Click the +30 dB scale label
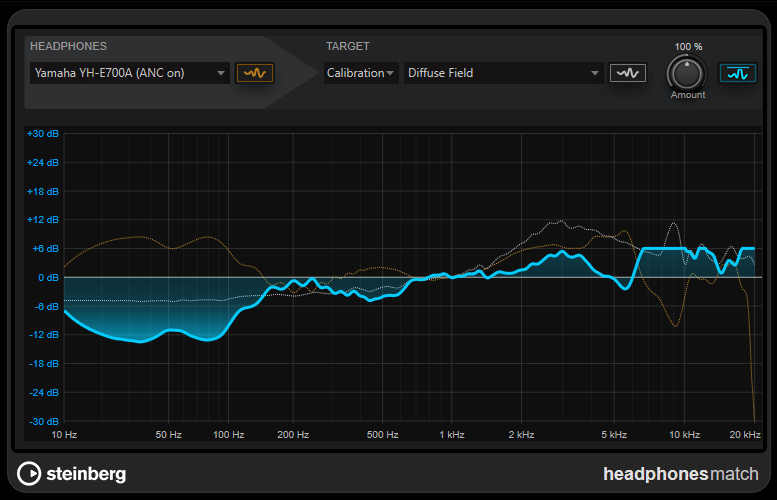Screen dimensions: 777x500 tap(43, 134)
